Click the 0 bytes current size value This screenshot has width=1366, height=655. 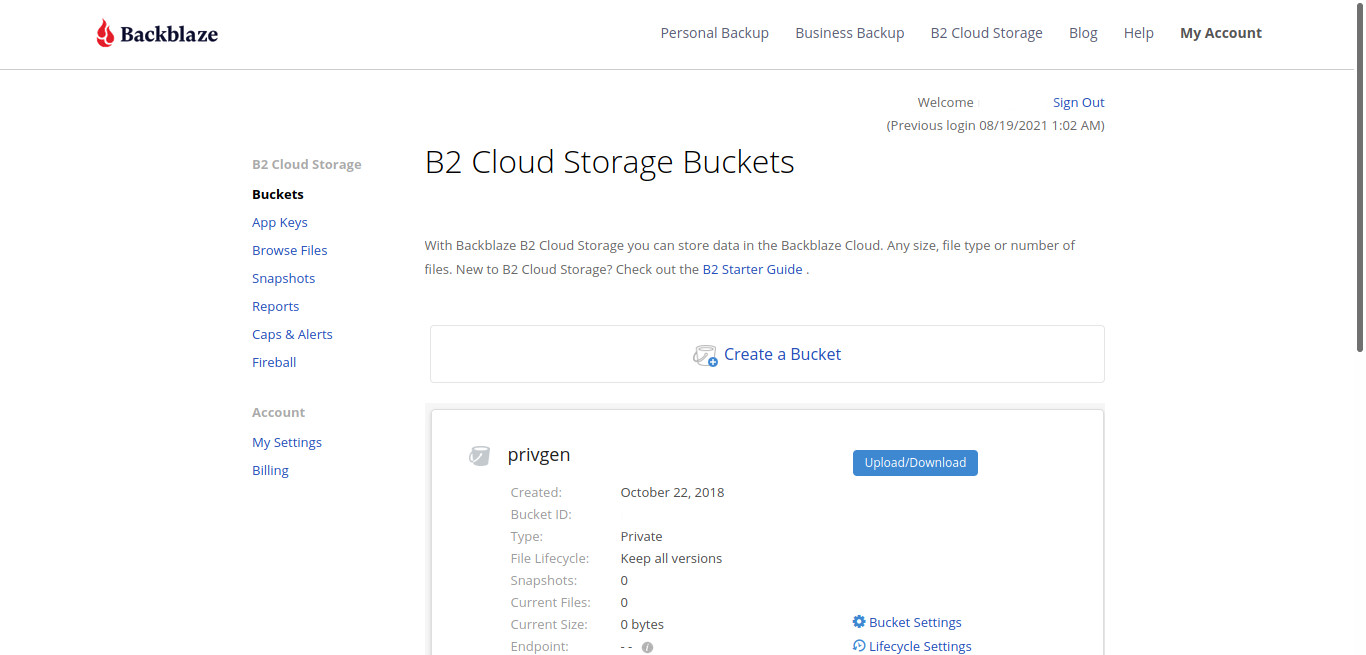(x=642, y=624)
